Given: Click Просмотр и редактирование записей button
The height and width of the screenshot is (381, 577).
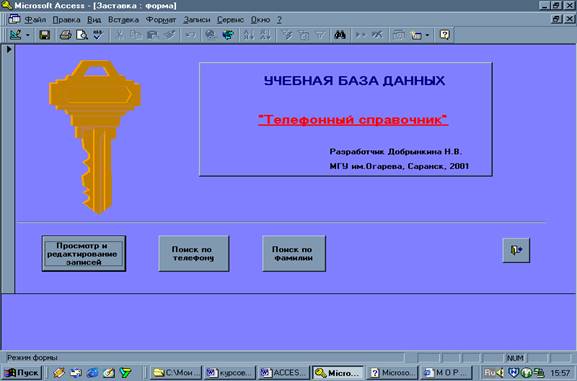Looking at the screenshot, I should coord(84,254).
